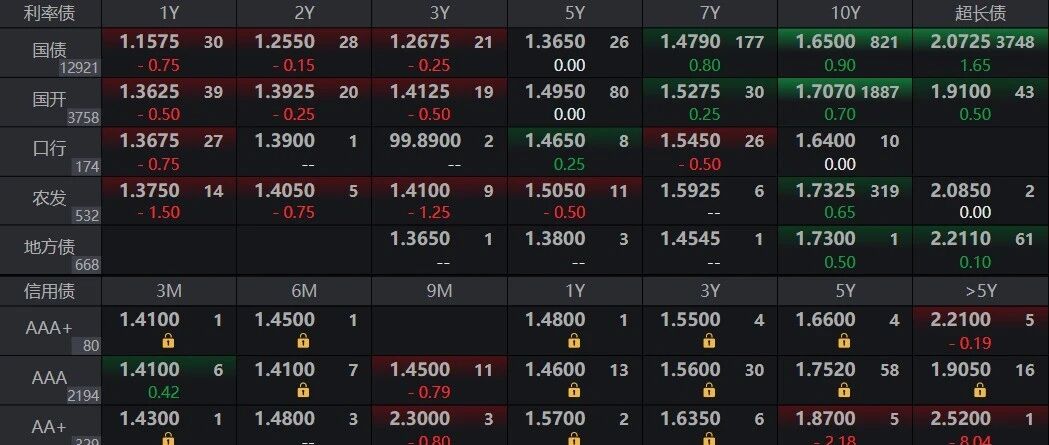Click lock icon under AAA >5Y 1.9050
This screenshot has height=445, width=1049.
(x=979, y=390)
